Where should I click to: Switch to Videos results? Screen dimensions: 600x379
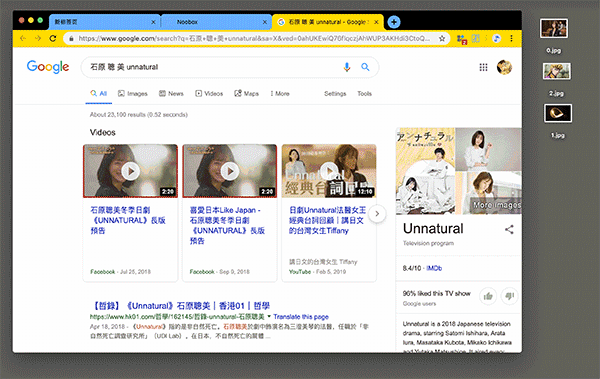(x=209, y=93)
